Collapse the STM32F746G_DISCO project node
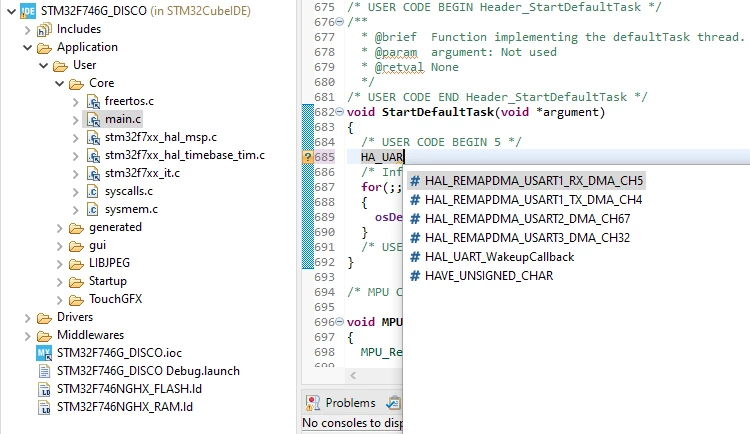Screen dimensions: 750x434 click(11, 11)
